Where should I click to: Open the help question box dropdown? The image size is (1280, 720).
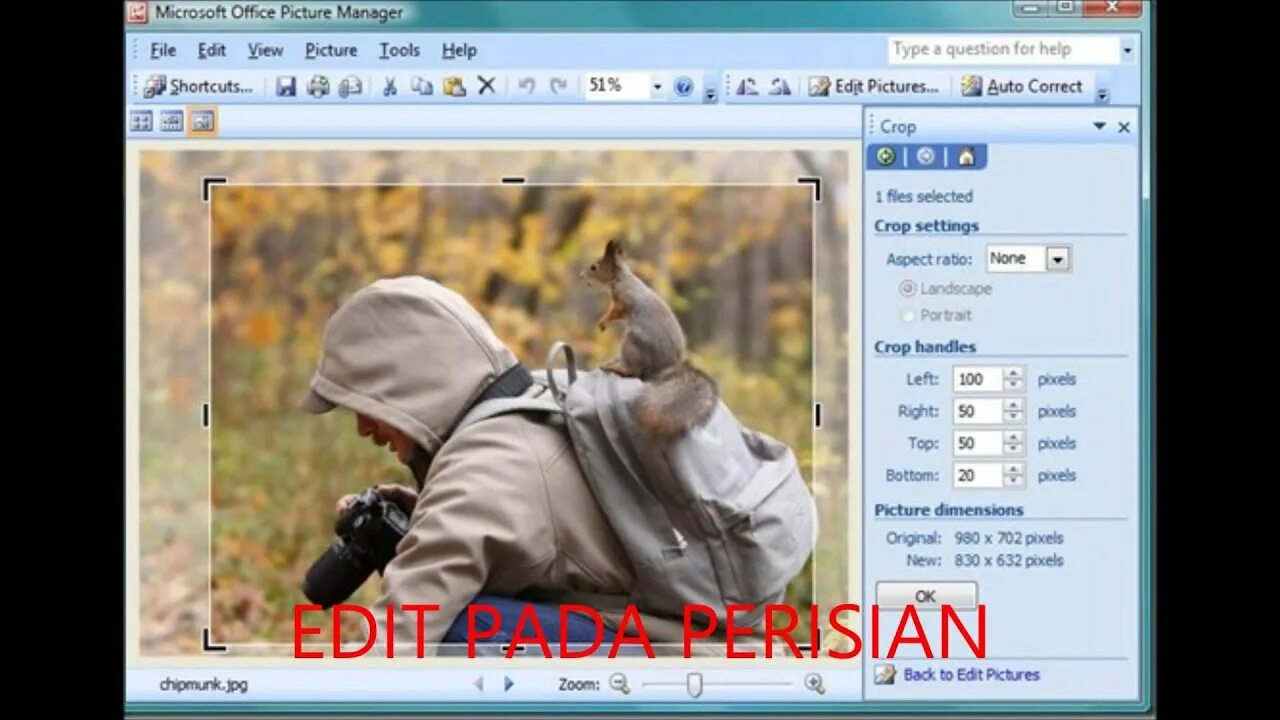point(1127,50)
